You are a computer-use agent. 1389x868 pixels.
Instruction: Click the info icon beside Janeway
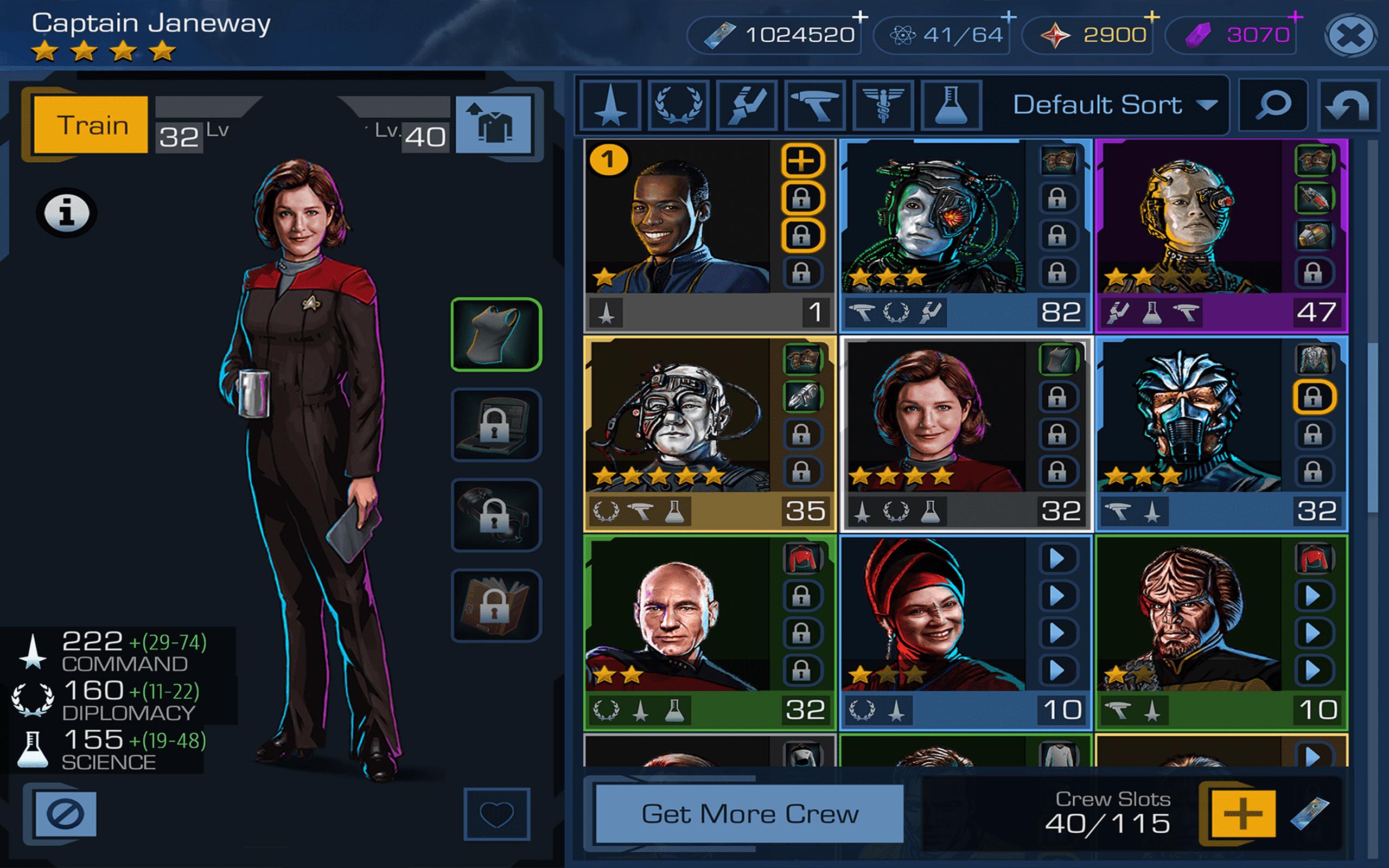67,213
